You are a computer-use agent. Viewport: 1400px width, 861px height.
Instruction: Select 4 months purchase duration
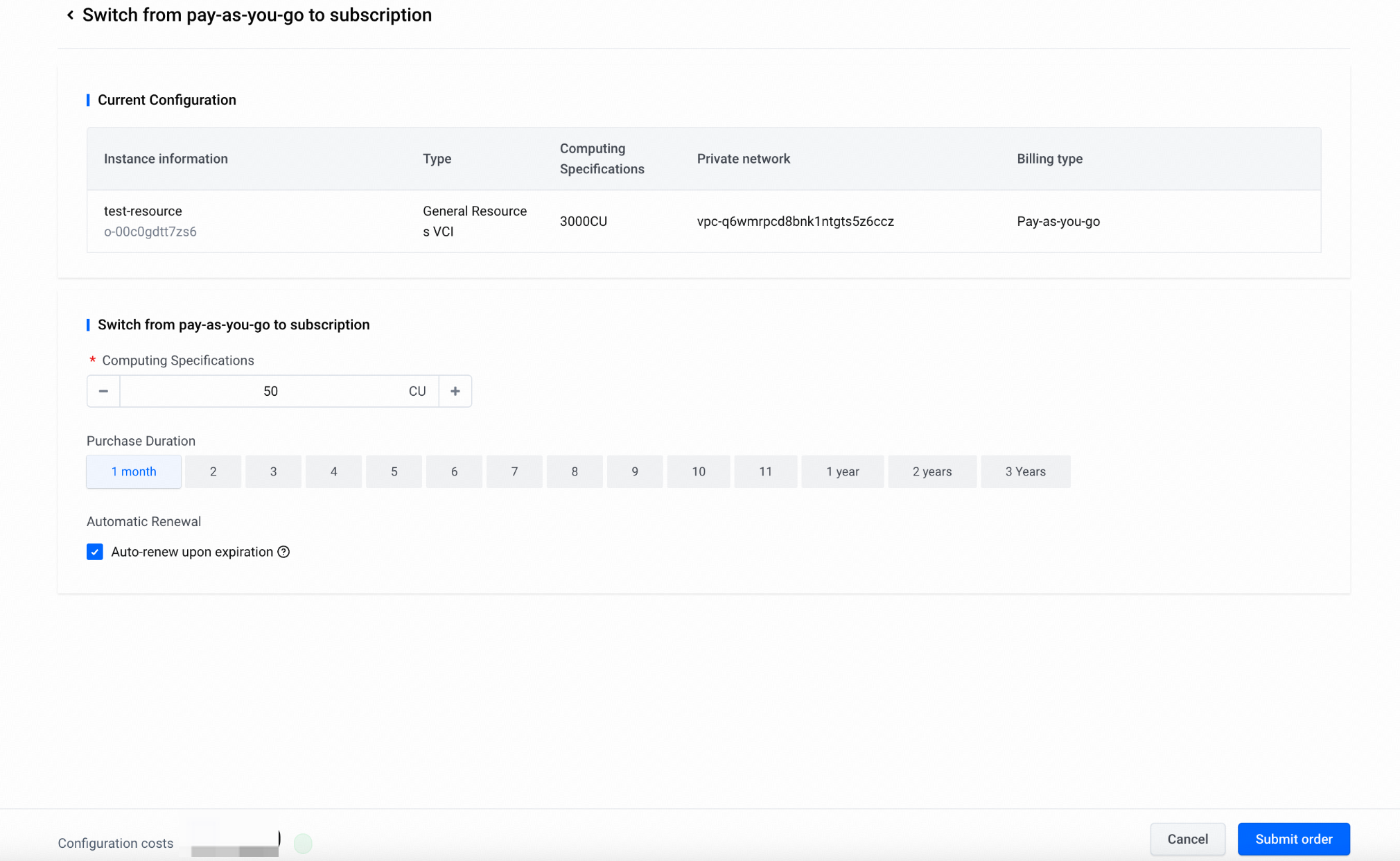pyautogui.click(x=333, y=471)
